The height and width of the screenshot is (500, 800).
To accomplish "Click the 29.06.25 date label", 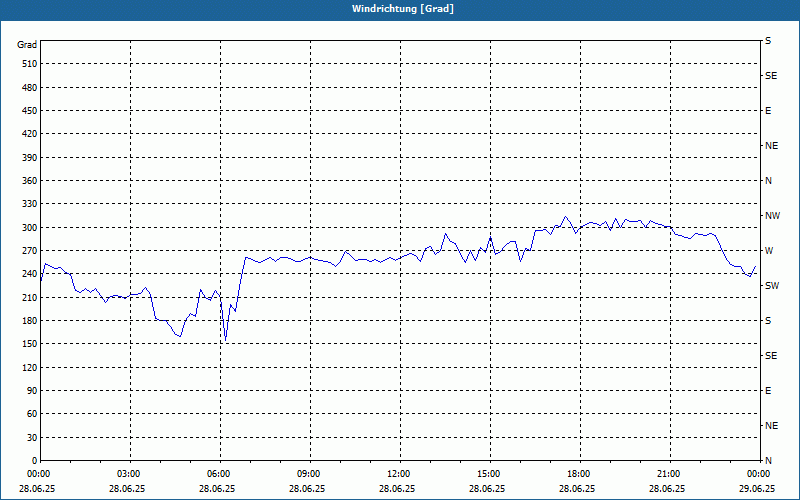I will click(757, 488).
